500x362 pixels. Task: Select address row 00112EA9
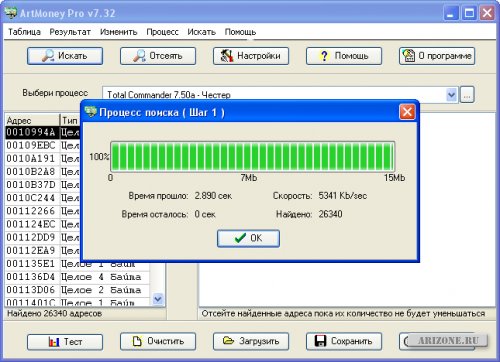click(43, 251)
